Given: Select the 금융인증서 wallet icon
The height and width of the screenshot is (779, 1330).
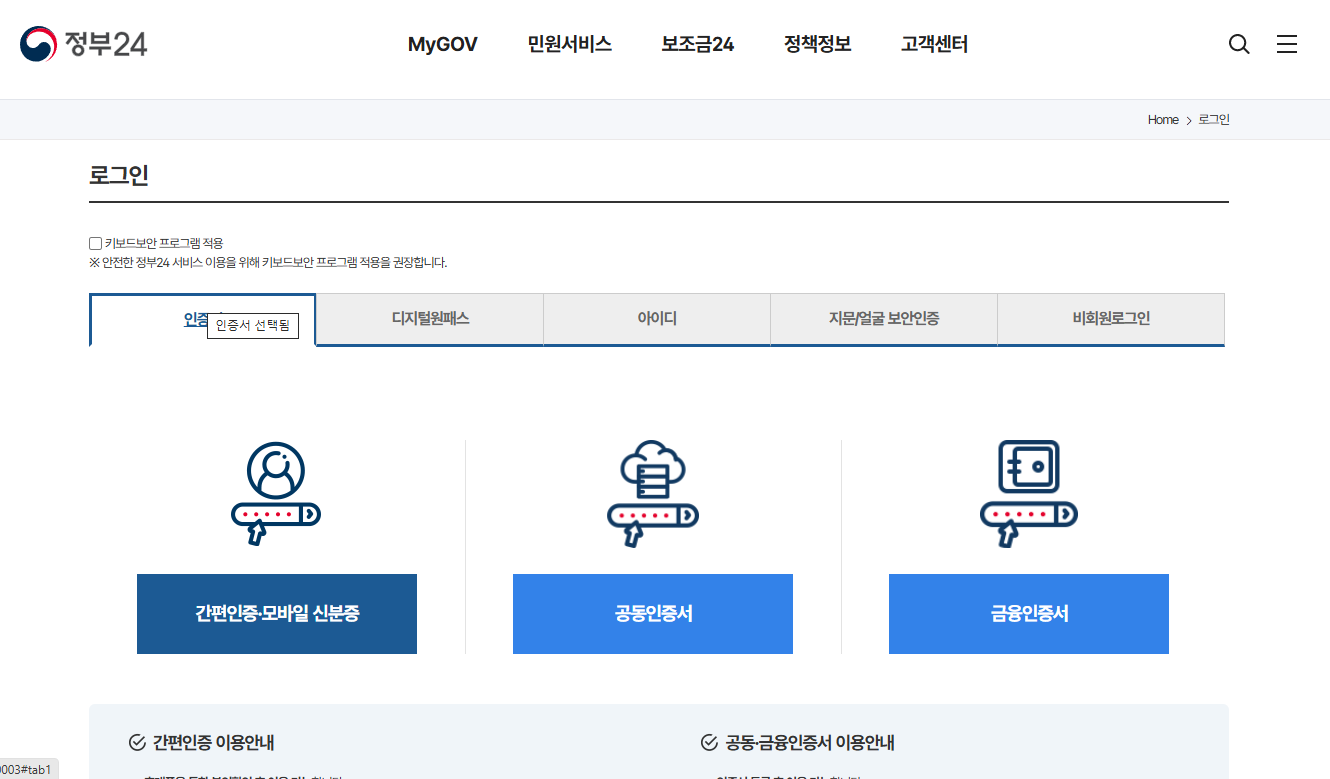Looking at the screenshot, I should [x=1028, y=490].
